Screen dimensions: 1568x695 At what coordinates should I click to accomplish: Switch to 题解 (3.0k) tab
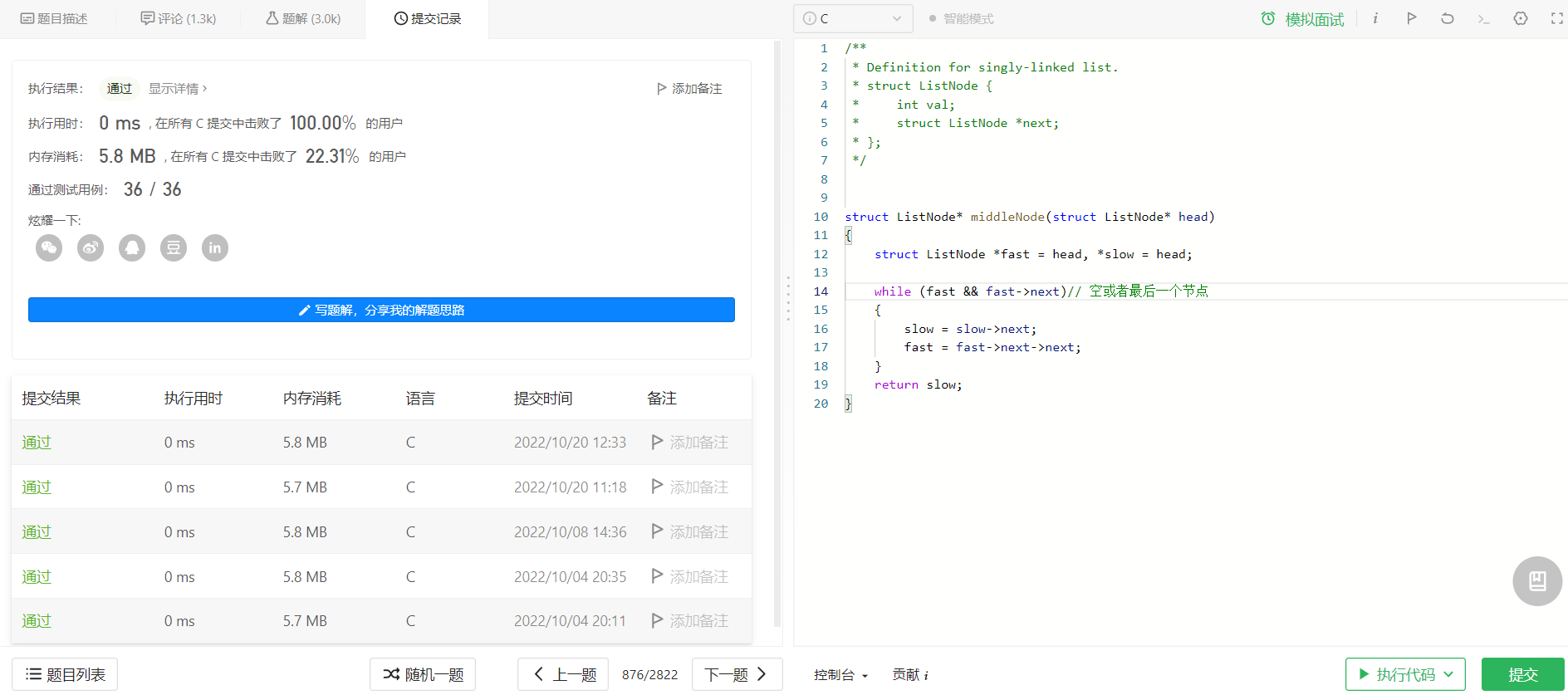tap(303, 18)
